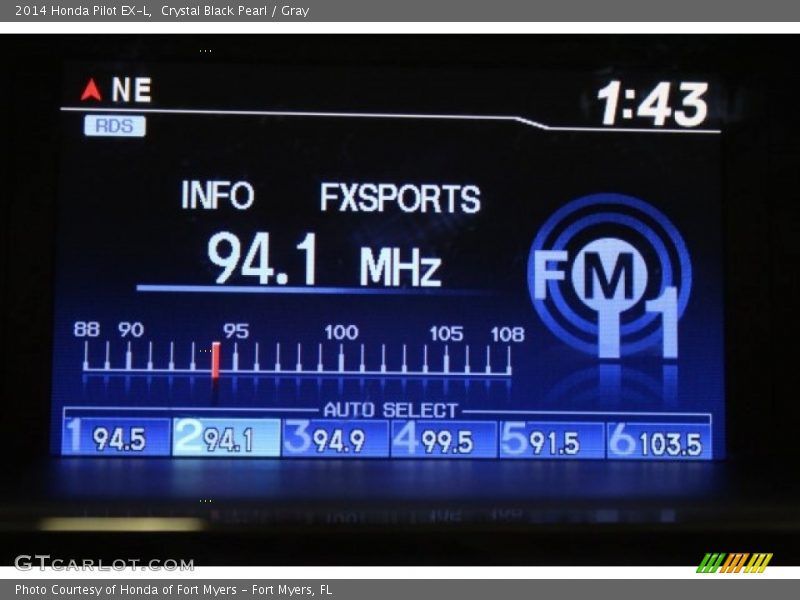Click the RDS indicator badge

tap(115, 126)
